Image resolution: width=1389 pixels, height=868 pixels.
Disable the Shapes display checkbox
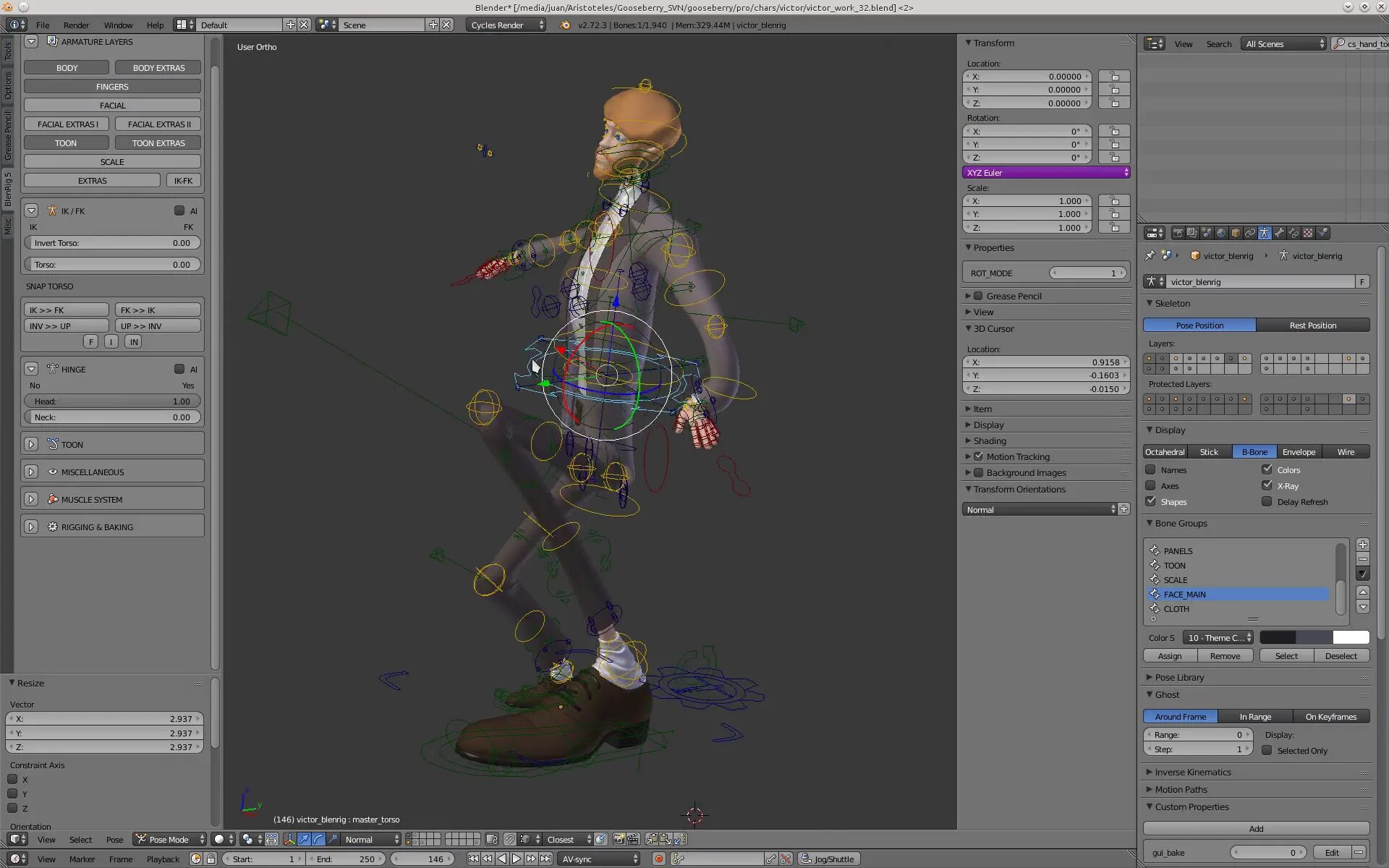pyautogui.click(x=1150, y=501)
